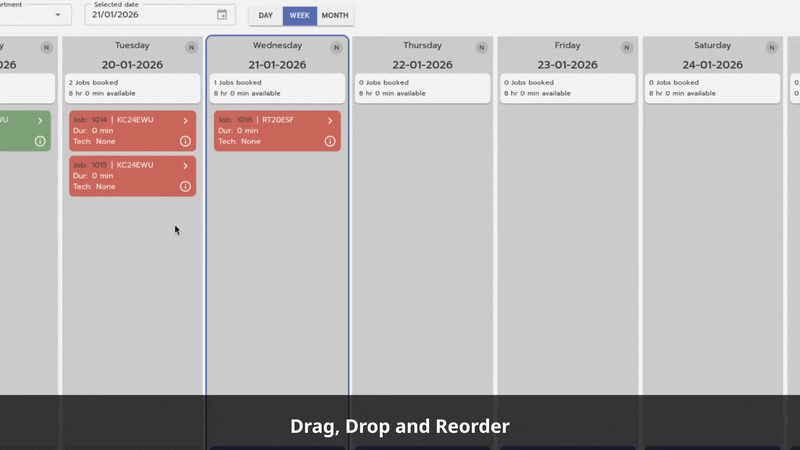The image size is (800, 450).
Task: Click the N badge on Saturday column
Action: click(x=771, y=47)
